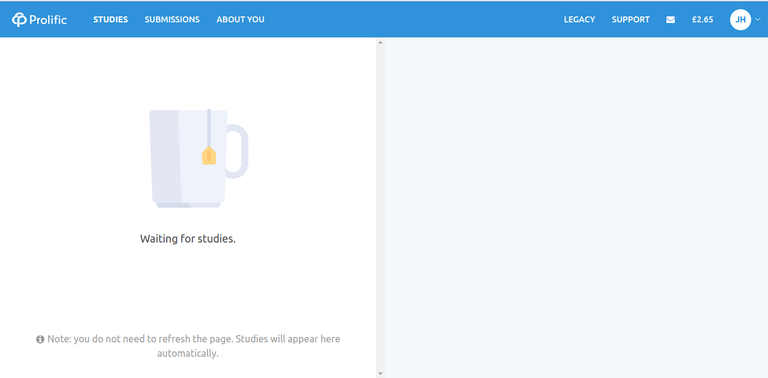
Task: Open the About You tab
Action: pos(240,20)
